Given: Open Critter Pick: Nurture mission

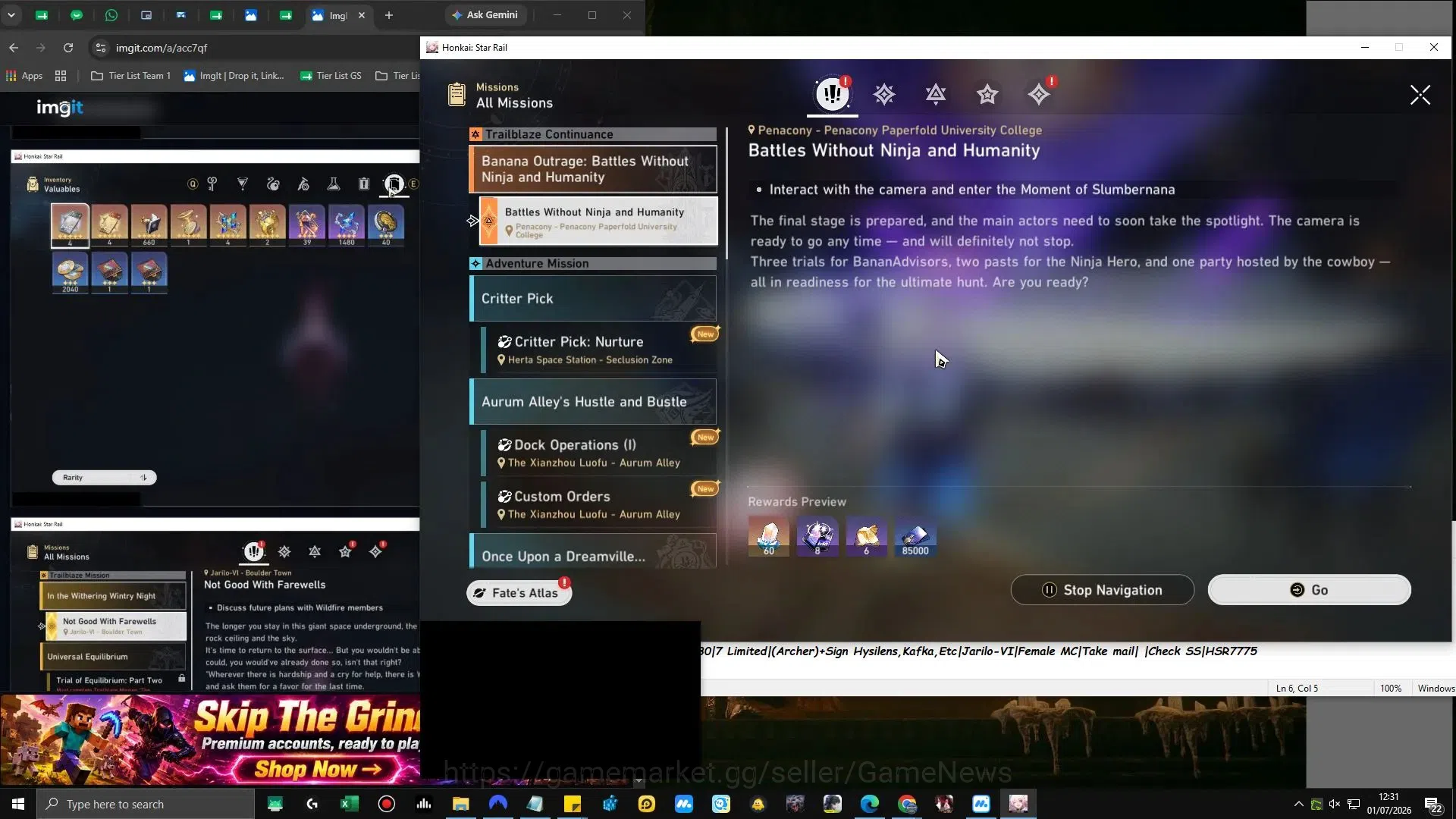Looking at the screenshot, I should 599,350.
